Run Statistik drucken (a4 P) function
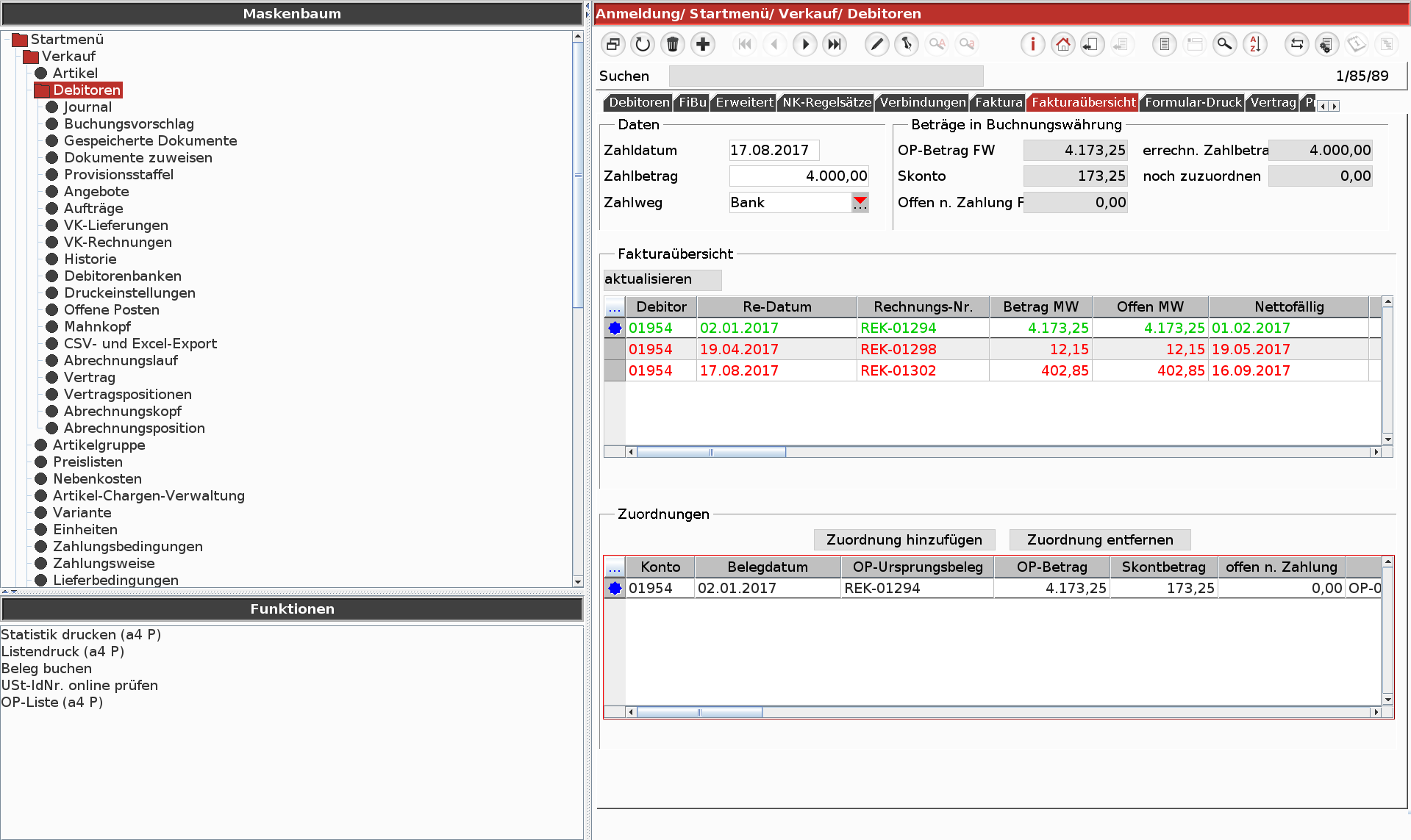1411x840 pixels. point(81,634)
